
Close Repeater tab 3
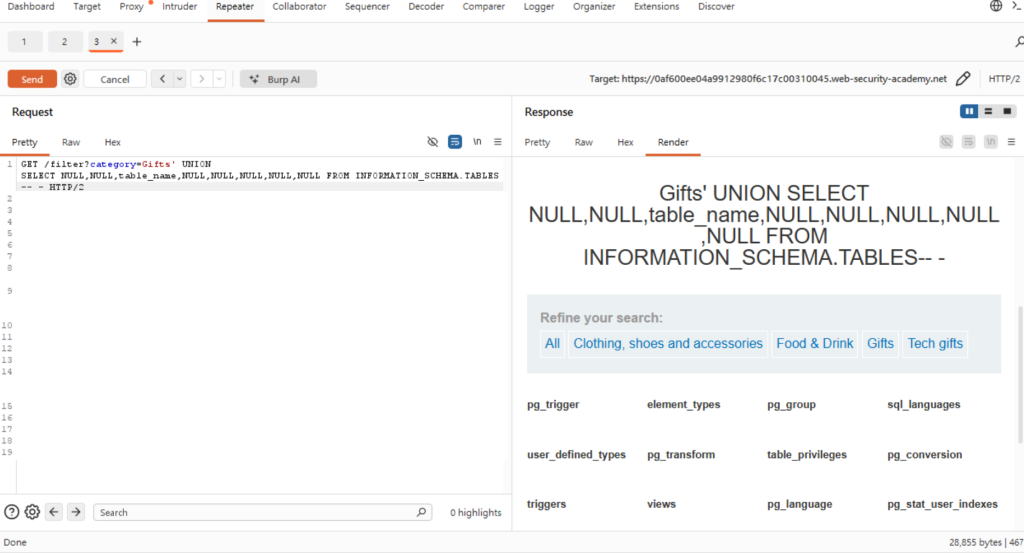(114, 41)
